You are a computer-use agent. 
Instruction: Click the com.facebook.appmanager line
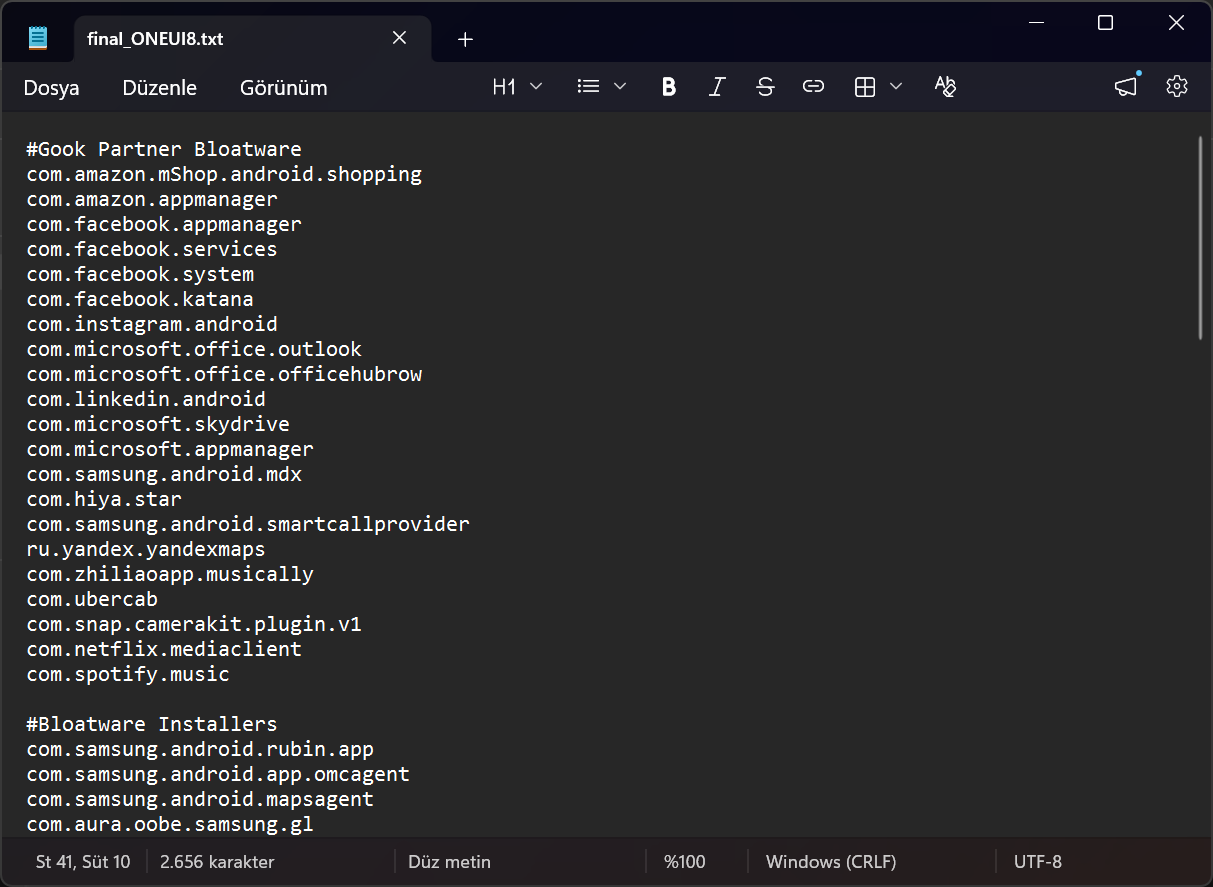164,224
